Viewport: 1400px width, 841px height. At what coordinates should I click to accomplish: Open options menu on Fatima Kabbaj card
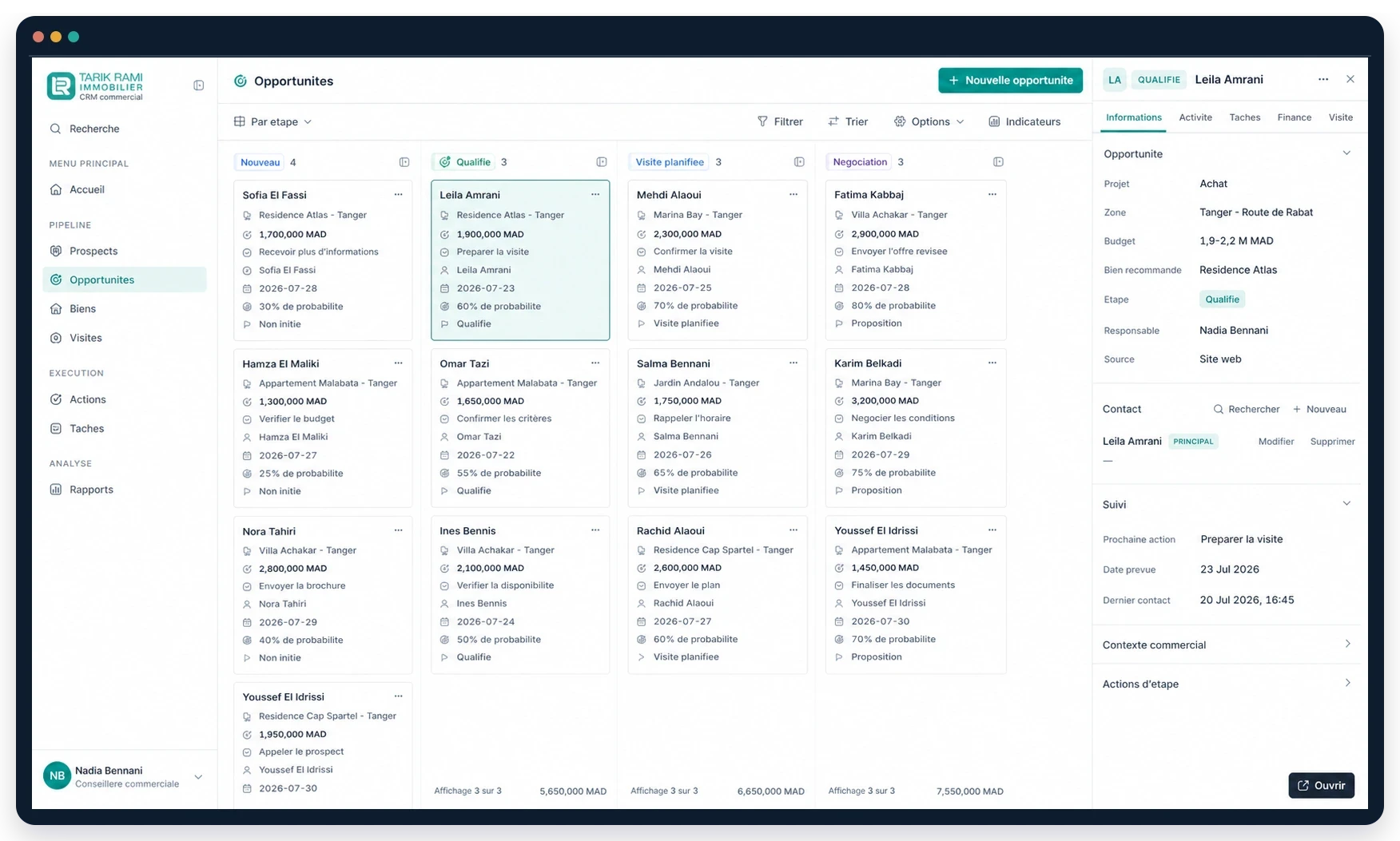(992, 195)
